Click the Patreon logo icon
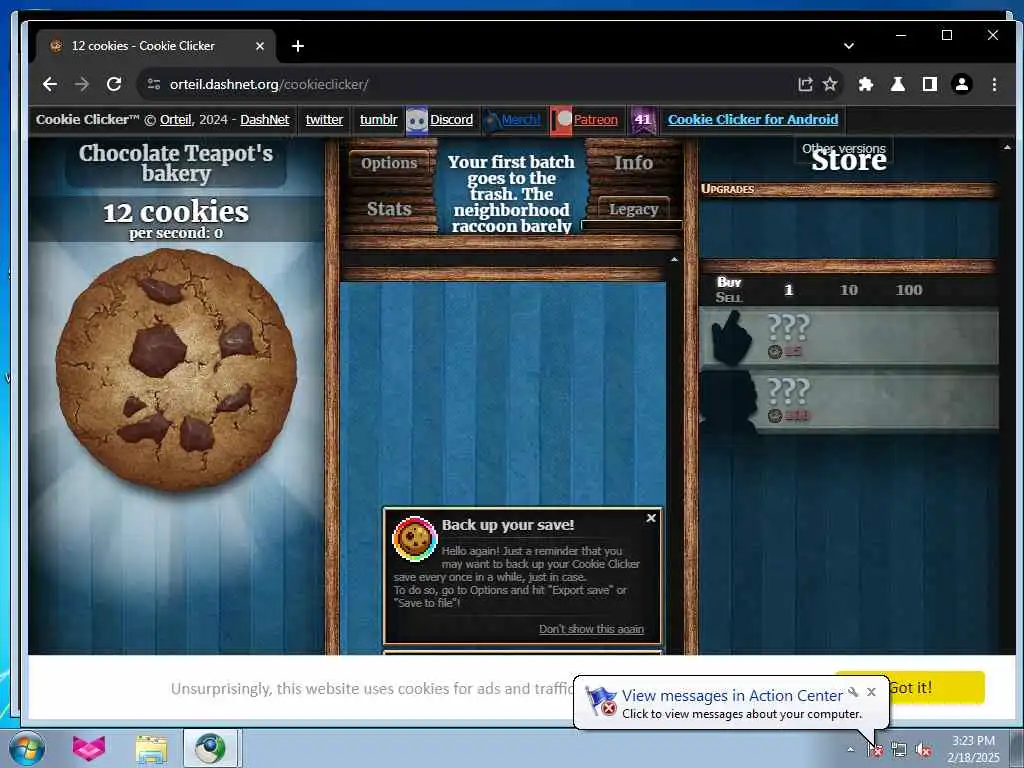 click(x=561, y=120)
